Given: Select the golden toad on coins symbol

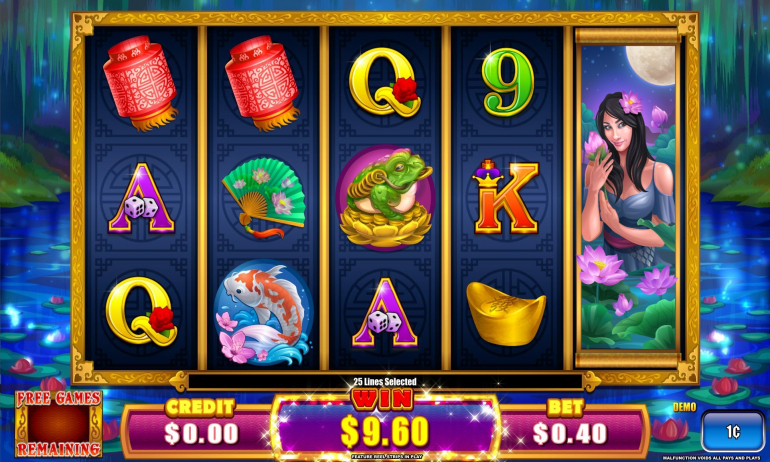Looking at the screenshot, I should 385,197.
